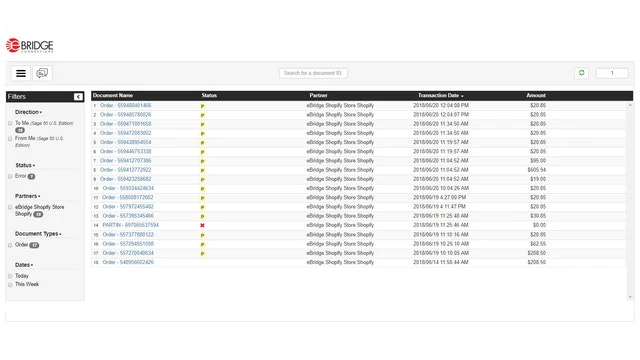Sort by Transaction Date column header
This screenshot has height=360, width=640.
440,96
